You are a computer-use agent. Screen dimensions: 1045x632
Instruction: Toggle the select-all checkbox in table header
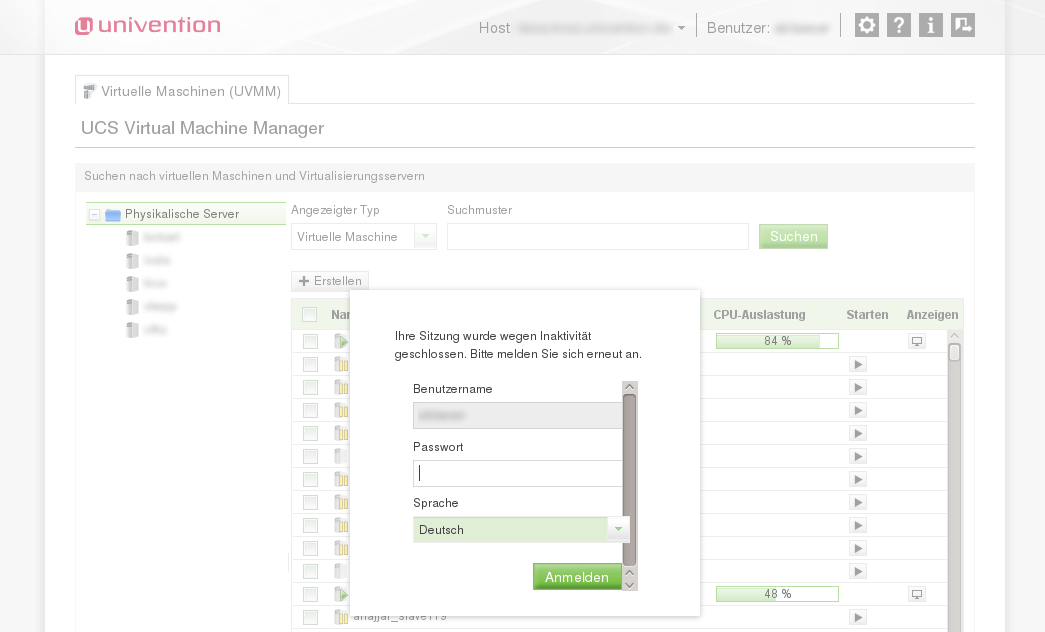[x=310, y=315]
